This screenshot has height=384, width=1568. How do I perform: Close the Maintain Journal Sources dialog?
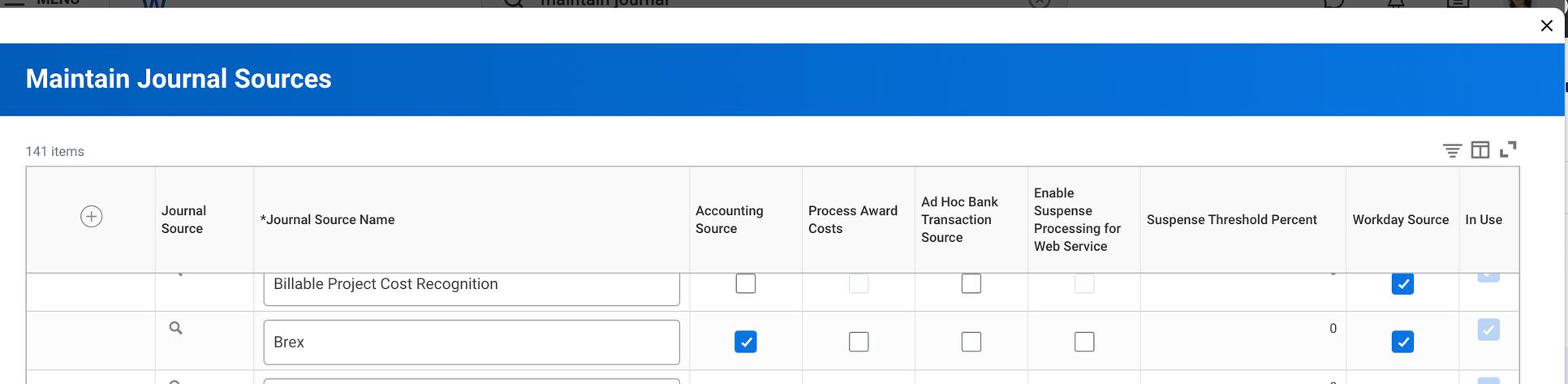click(1546, 26)
